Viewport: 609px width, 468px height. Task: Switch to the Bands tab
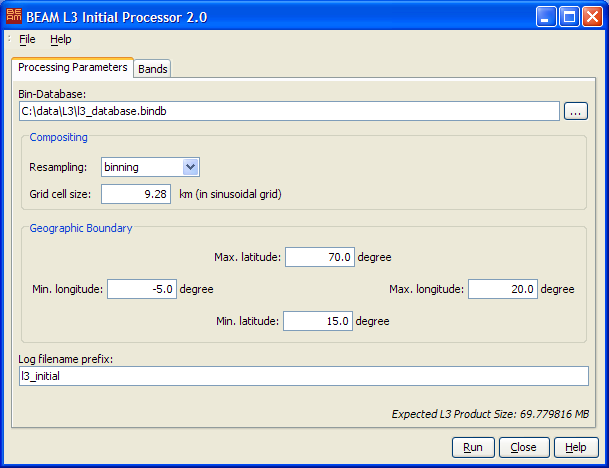(x=153, y=69)
